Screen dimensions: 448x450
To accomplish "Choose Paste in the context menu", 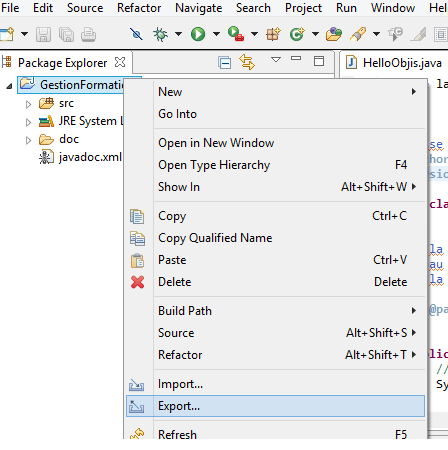I will [x=275, y=260].
